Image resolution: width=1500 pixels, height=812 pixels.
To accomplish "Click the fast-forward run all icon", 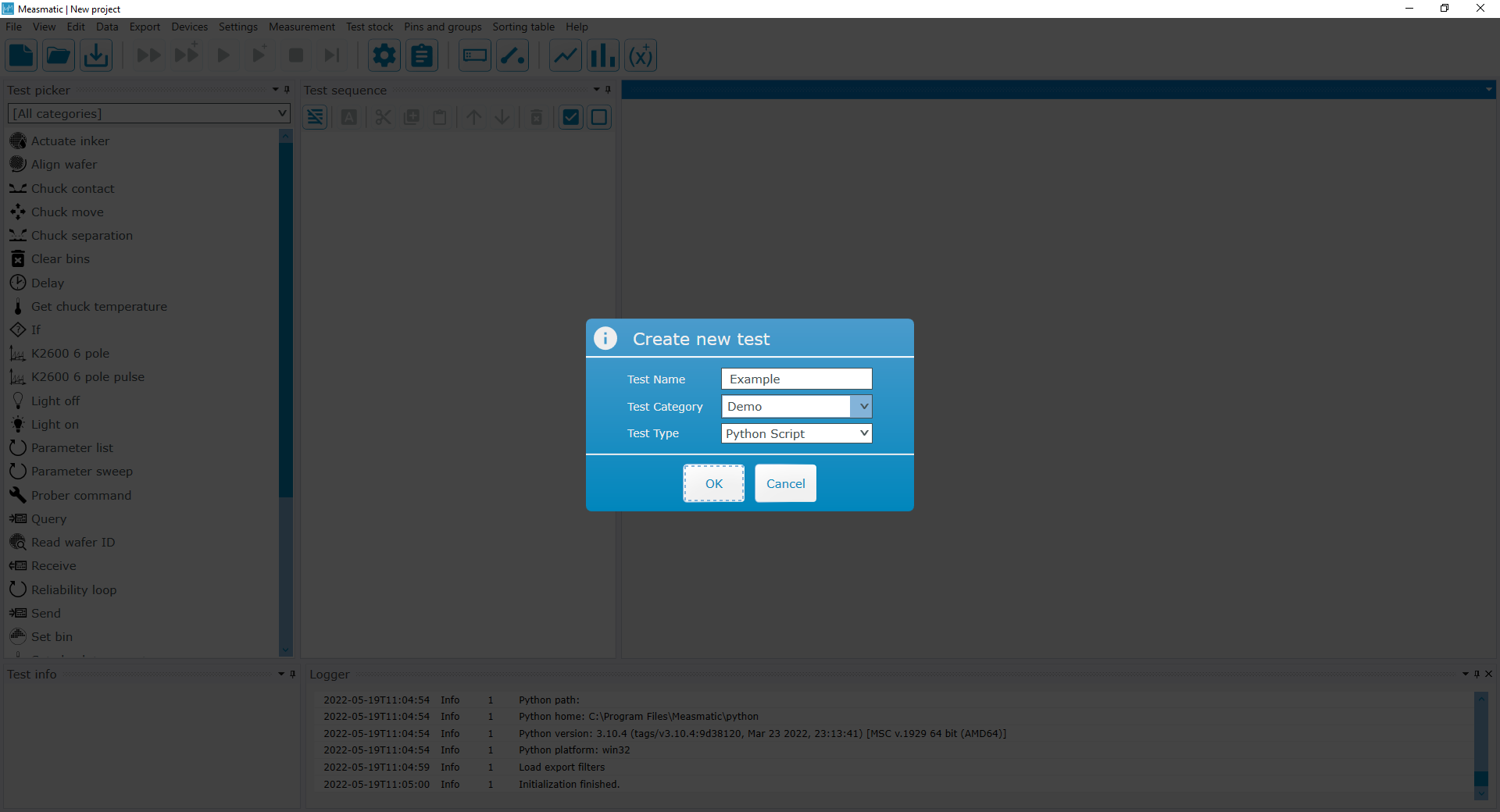I will pyautogui.click(x=148, y=55).
